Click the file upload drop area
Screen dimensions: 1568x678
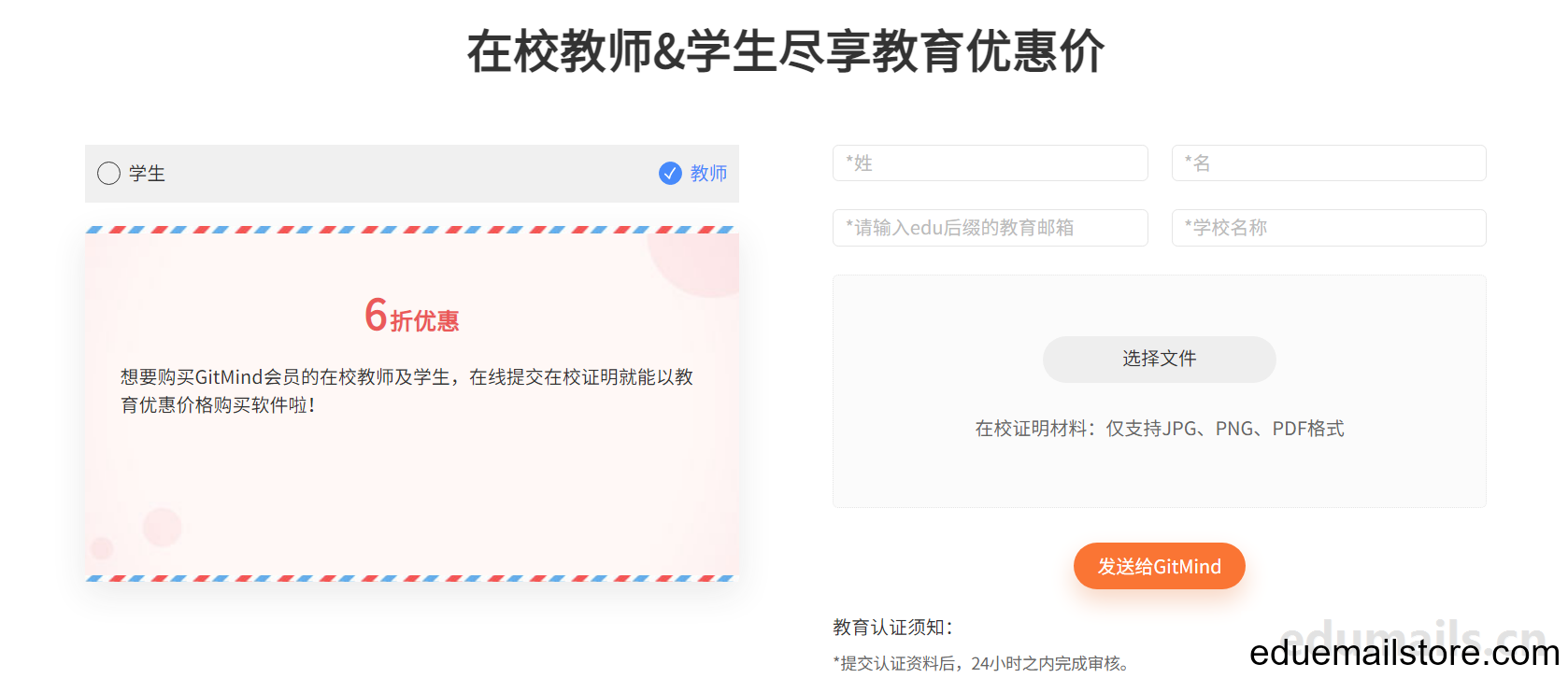tap(1160, 391)
